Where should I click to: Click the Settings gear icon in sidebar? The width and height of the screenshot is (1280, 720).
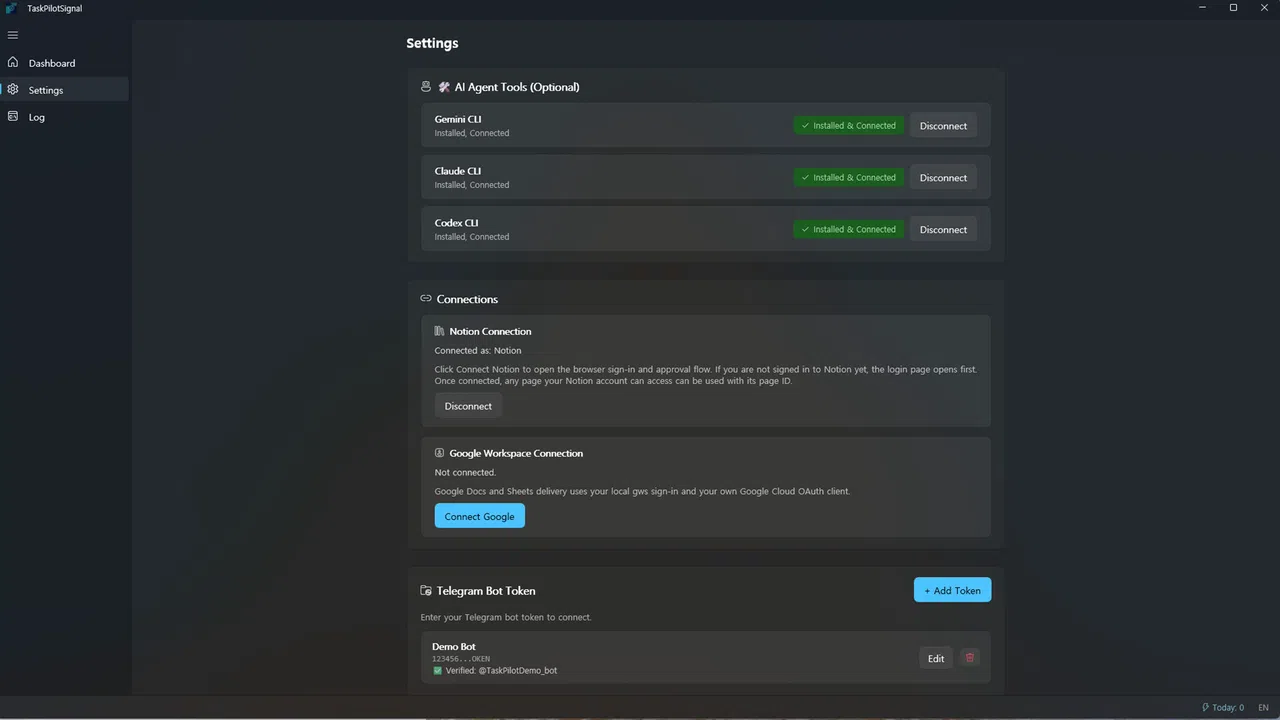[x=13, y=89]
